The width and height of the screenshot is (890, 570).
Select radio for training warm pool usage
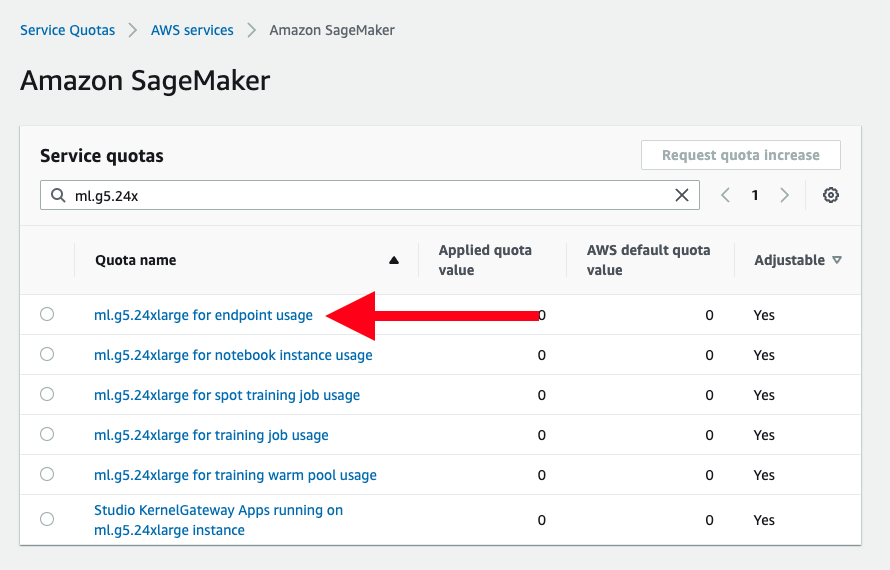tap(47, 474)
